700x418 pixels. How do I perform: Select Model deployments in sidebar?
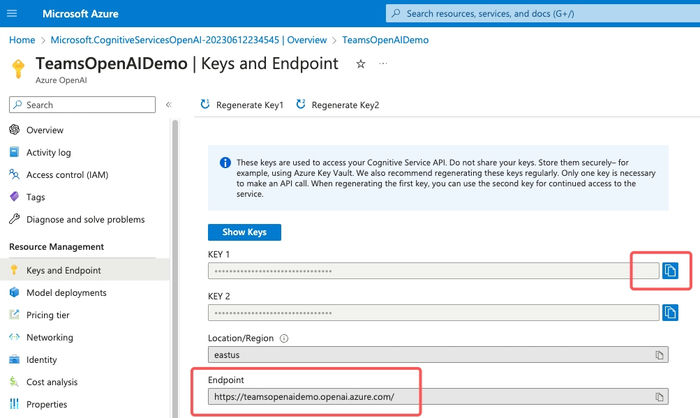pyautogui.click(x=66, y=293)
